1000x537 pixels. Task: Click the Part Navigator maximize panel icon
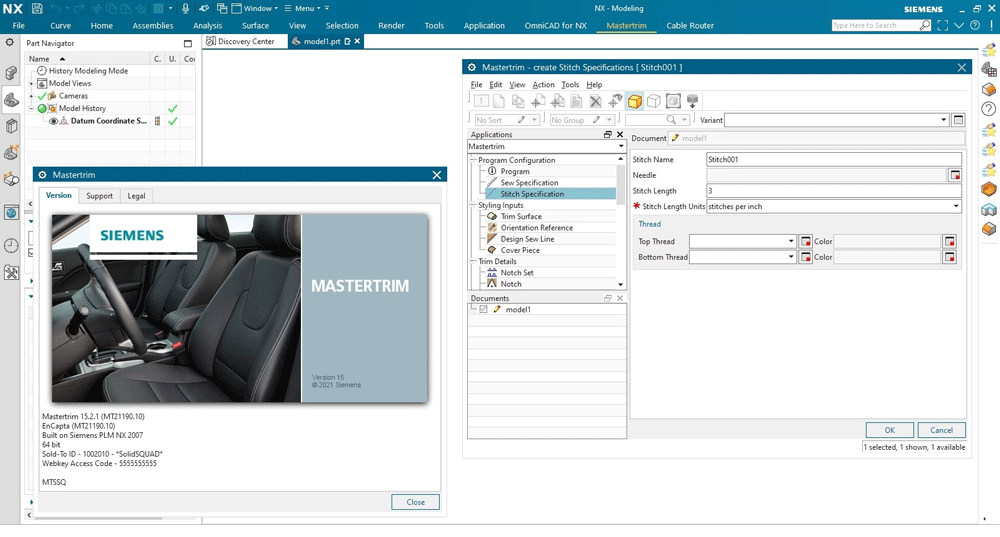coord(188,43)
